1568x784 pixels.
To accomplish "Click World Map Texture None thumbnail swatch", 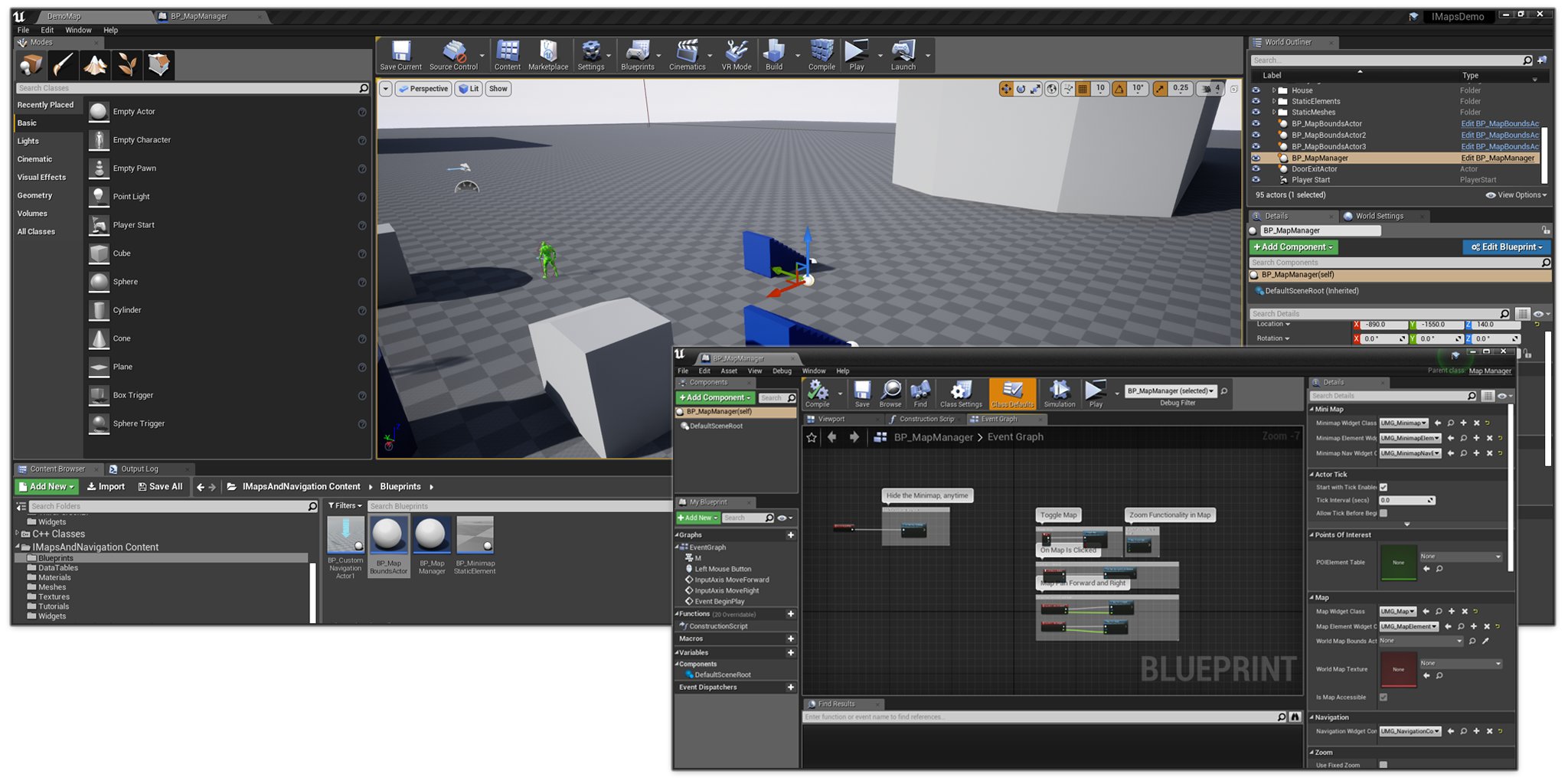I will pos(1398,669).
